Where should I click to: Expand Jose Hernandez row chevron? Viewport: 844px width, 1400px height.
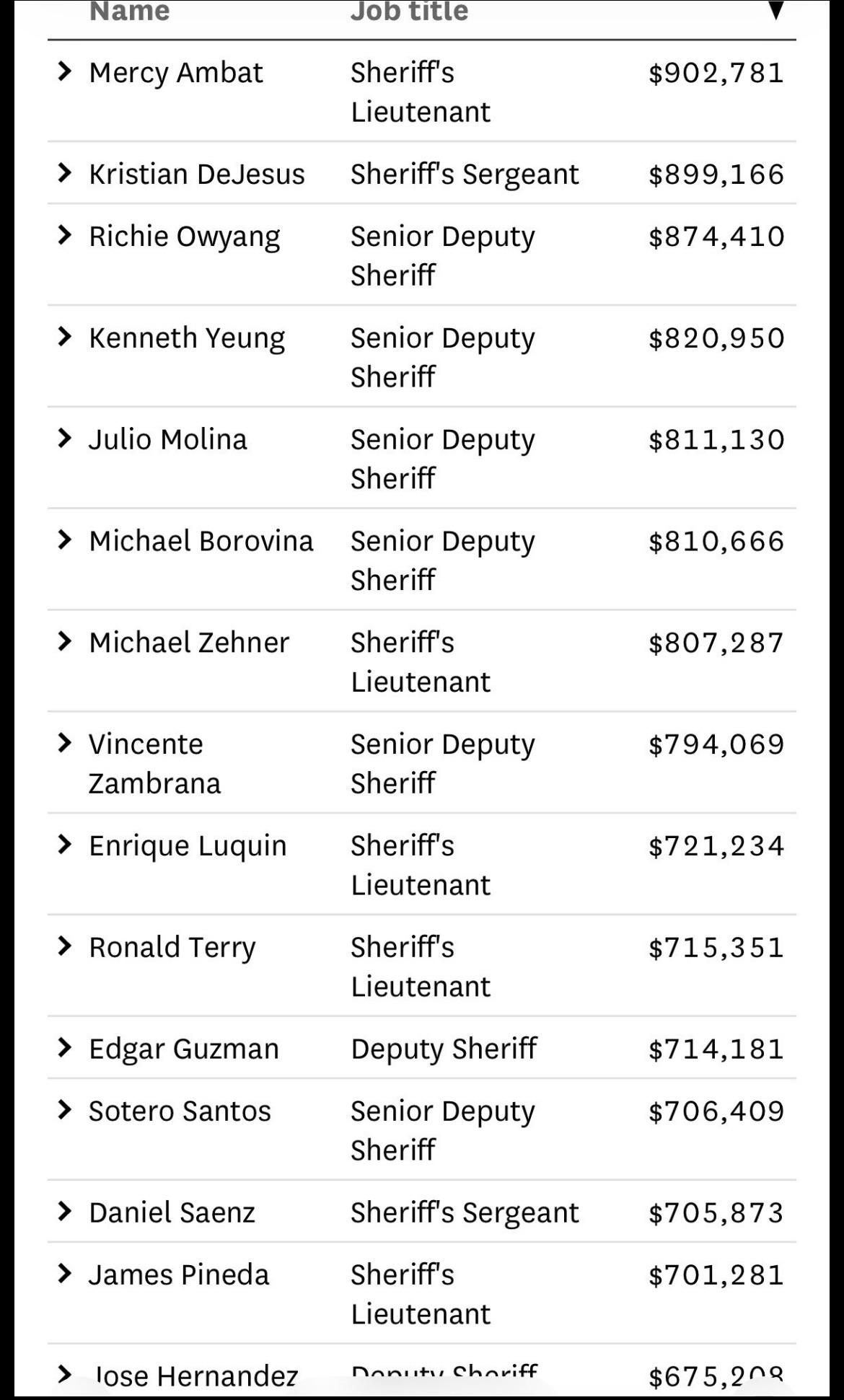(x=65, y=1375)
